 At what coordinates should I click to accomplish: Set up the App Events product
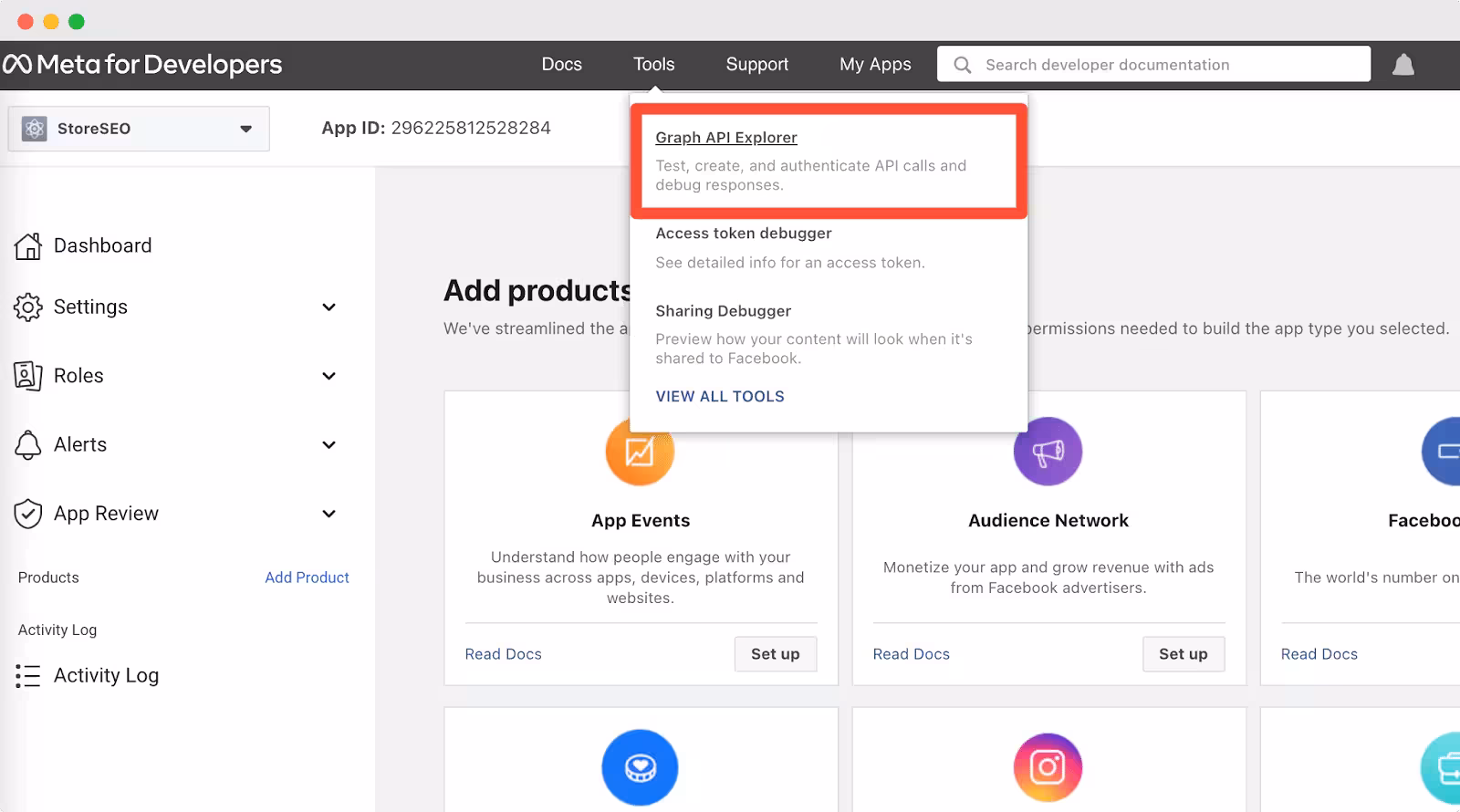tap(776, 654)
